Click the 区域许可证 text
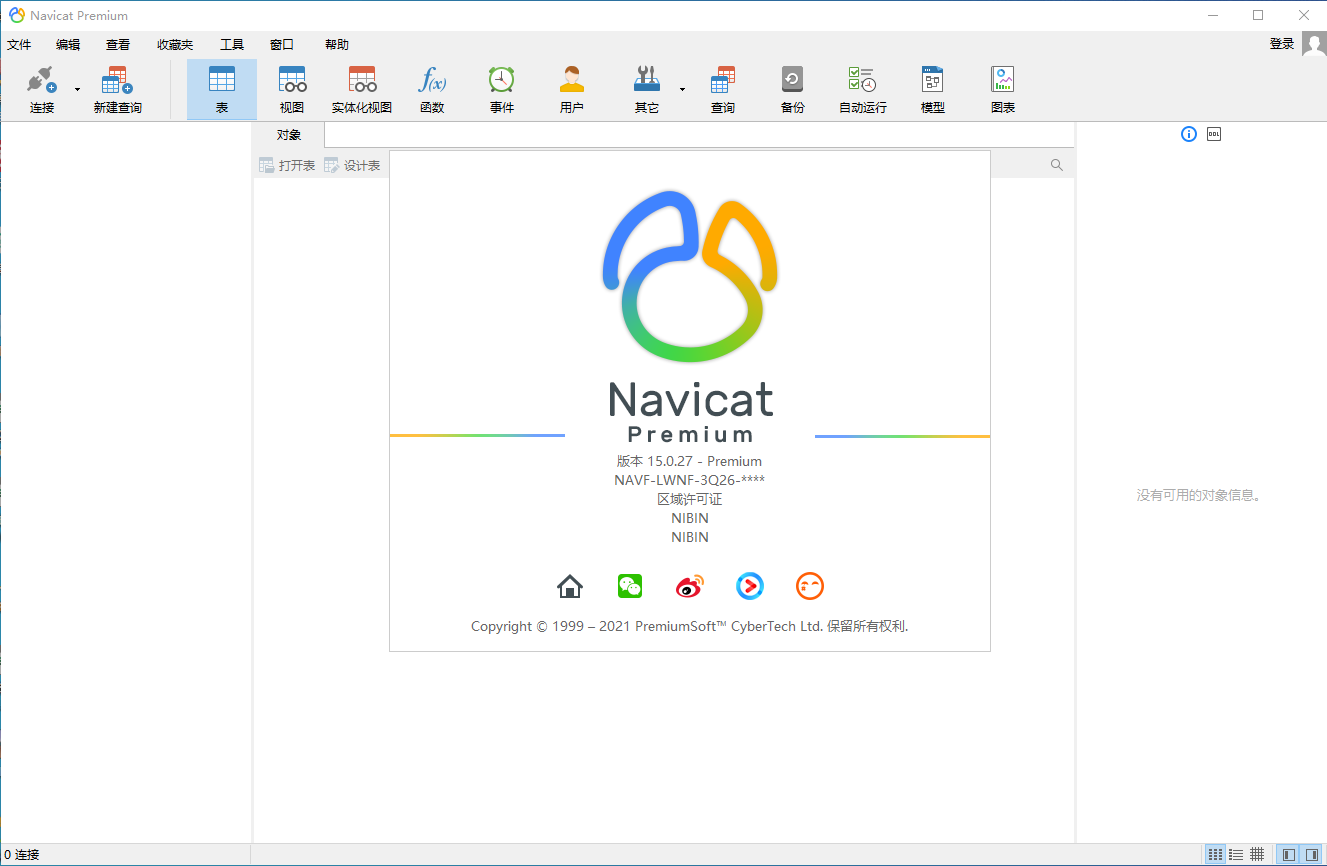 [690, 499]
